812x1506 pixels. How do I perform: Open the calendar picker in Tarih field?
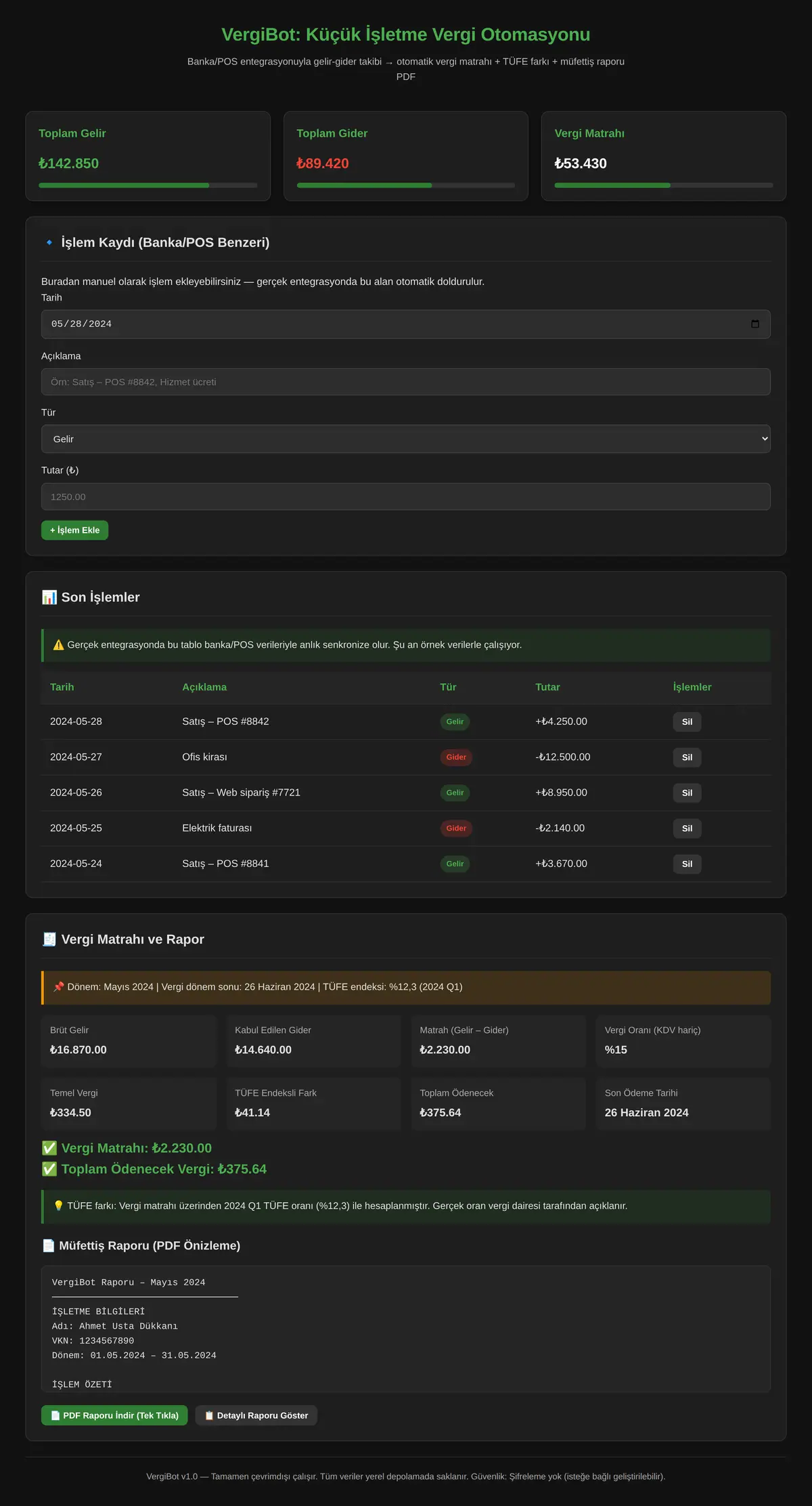pos(755,324)
